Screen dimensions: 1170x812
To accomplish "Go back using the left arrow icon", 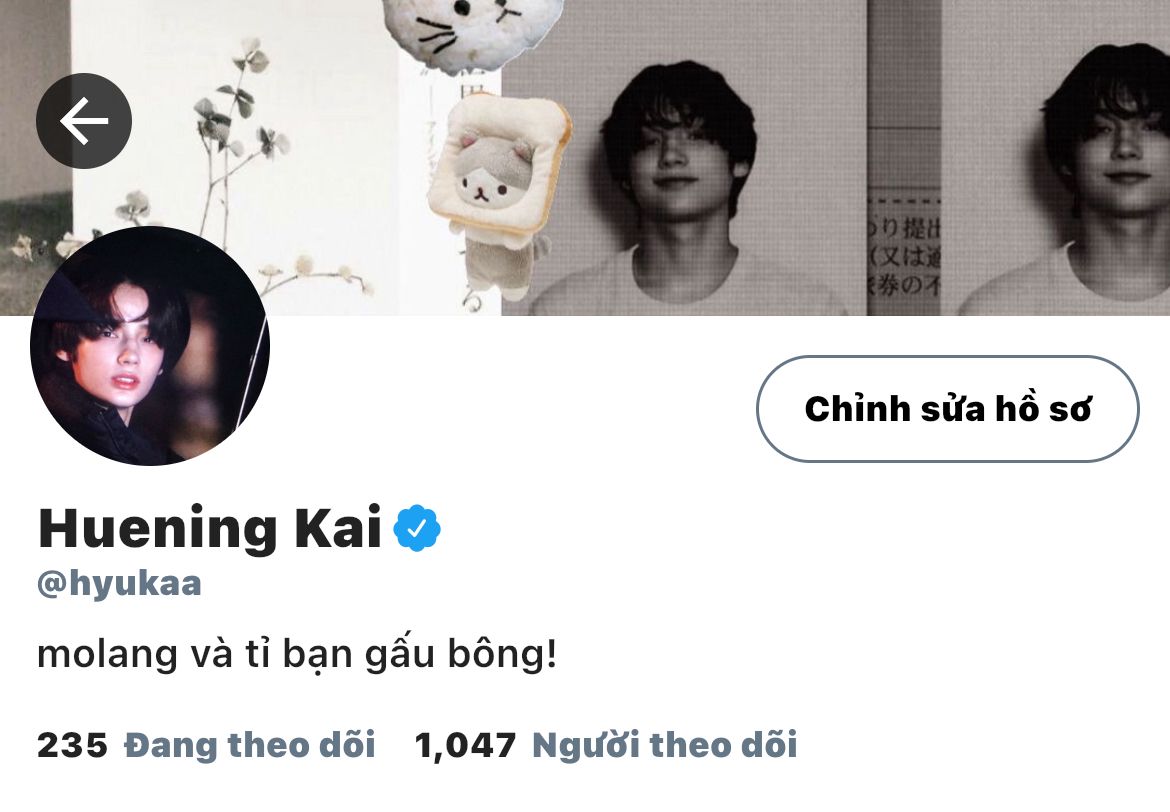I will click(x=84, y=121).
